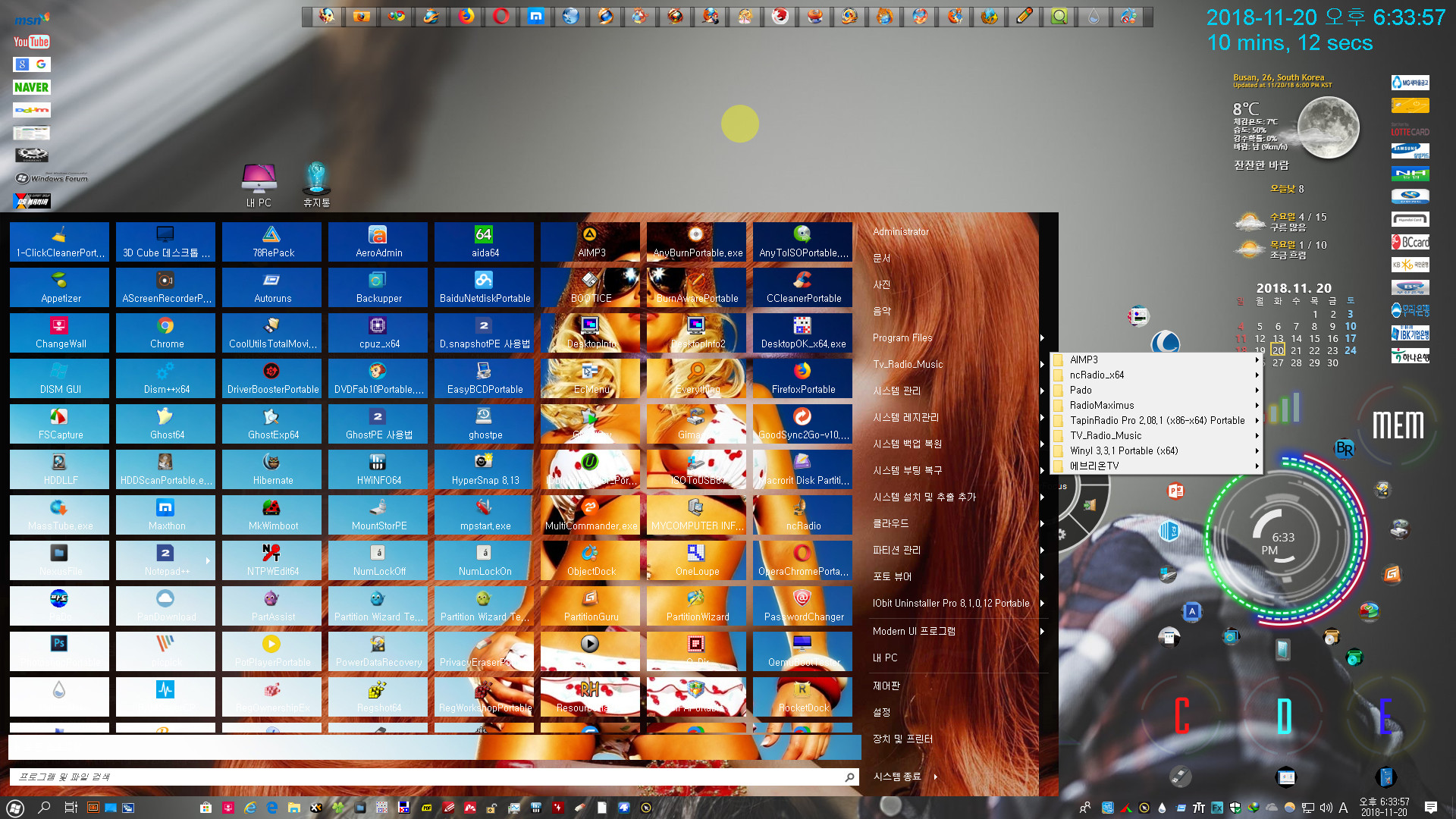1456x819 pixels.
Task: Launch HWiNFO64 tile
Action: pyautogui.click(x=378, y=469)
